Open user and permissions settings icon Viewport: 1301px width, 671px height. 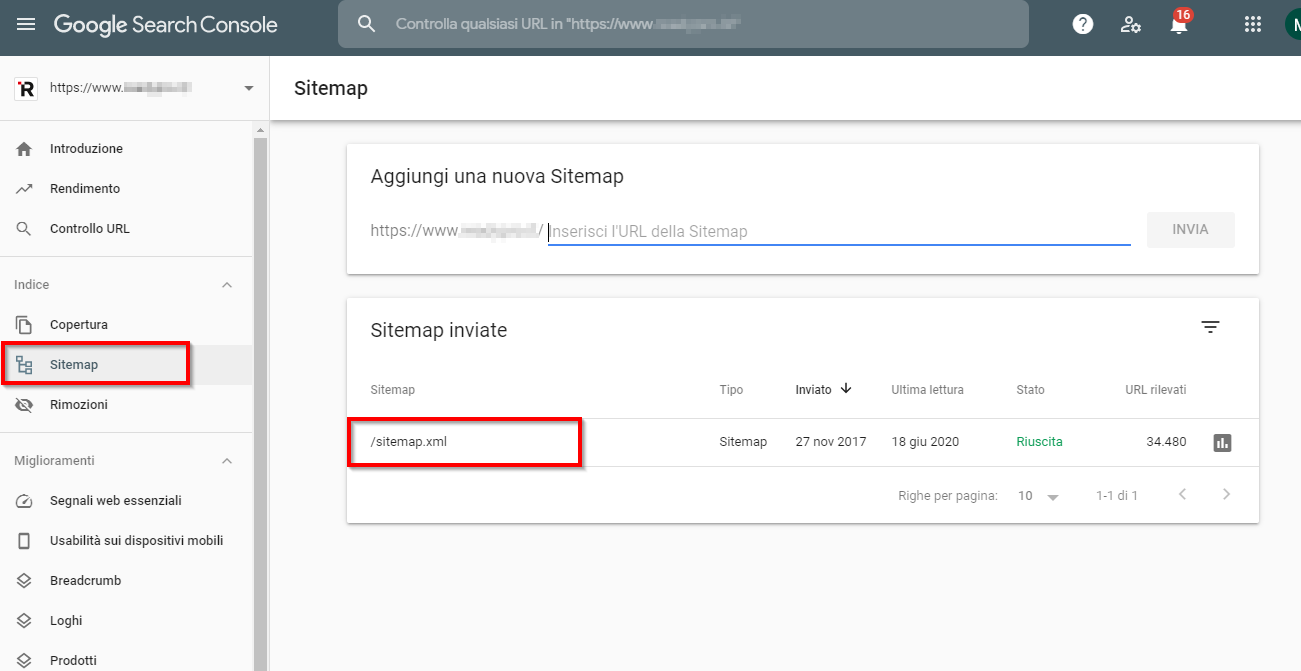[x=1131, y=24]
